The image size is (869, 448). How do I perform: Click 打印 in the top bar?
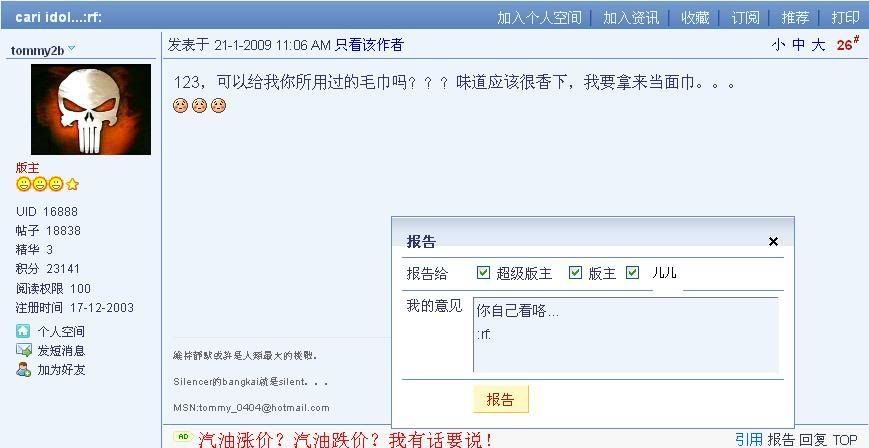click(845, 17)
